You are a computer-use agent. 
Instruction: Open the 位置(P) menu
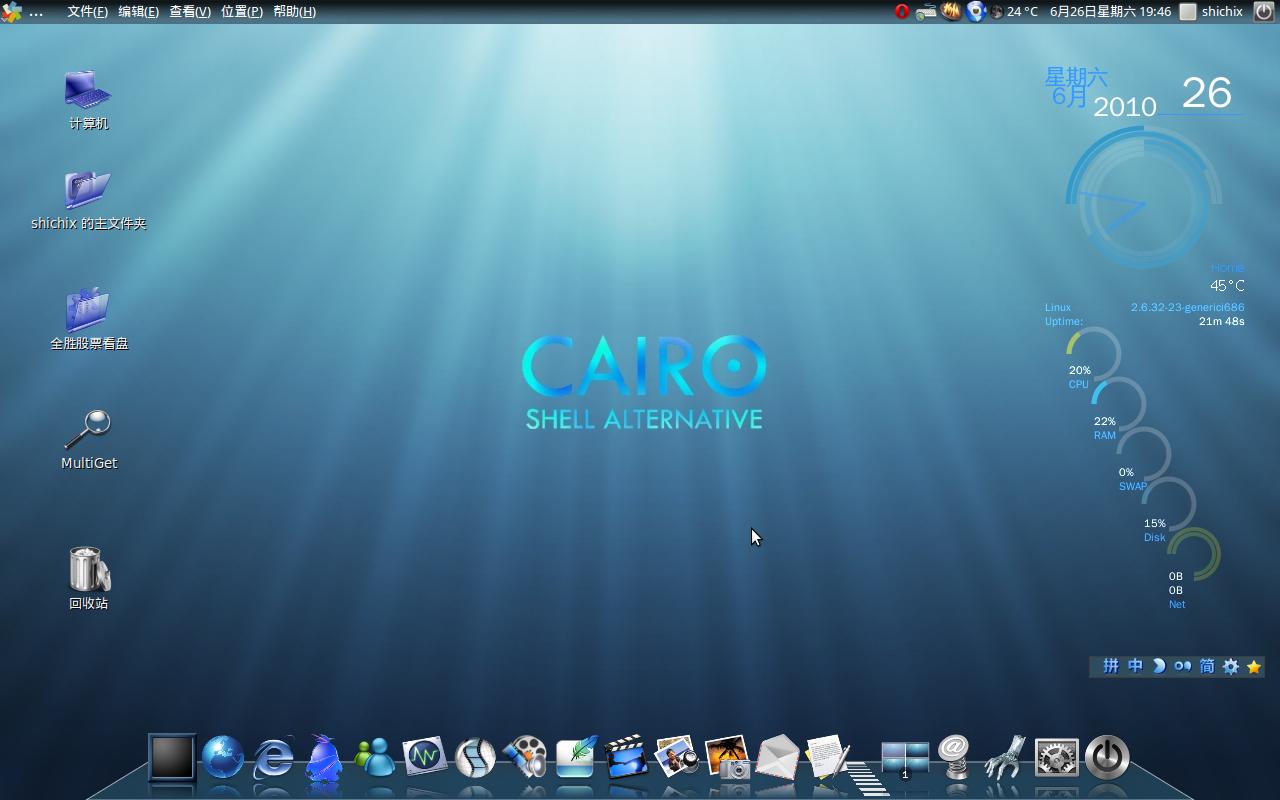click(x=242, y=12)
